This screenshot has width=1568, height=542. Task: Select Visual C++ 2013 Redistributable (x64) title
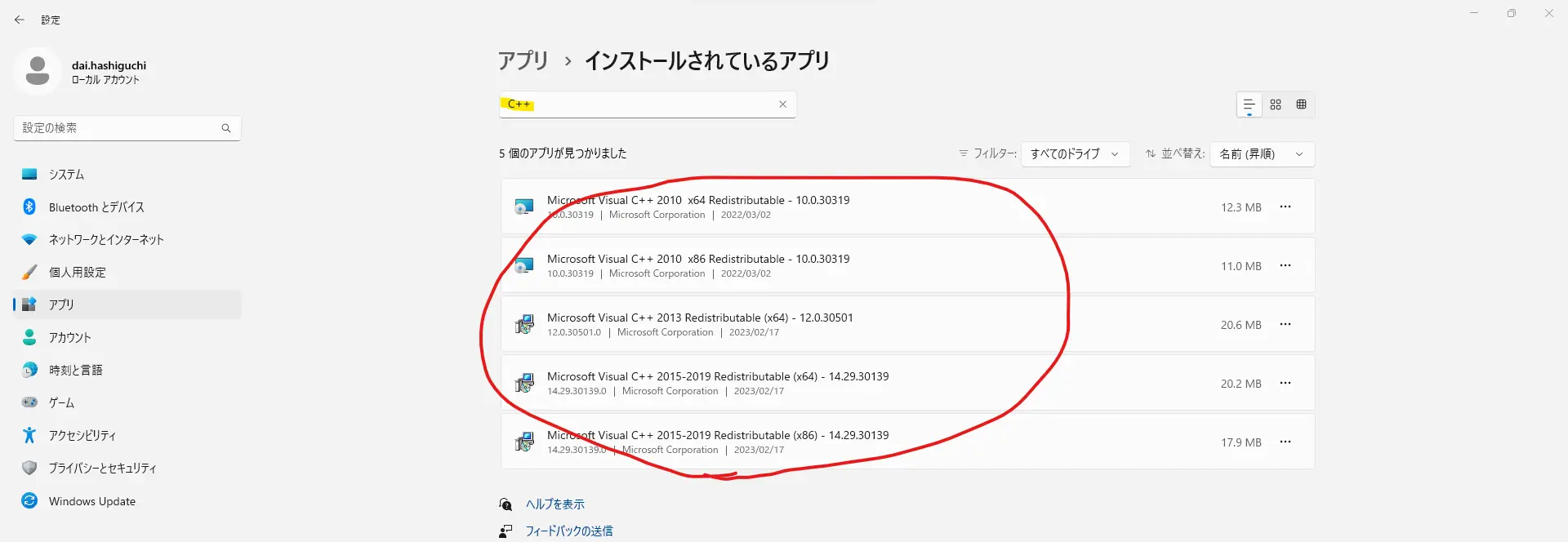point(700,318)
